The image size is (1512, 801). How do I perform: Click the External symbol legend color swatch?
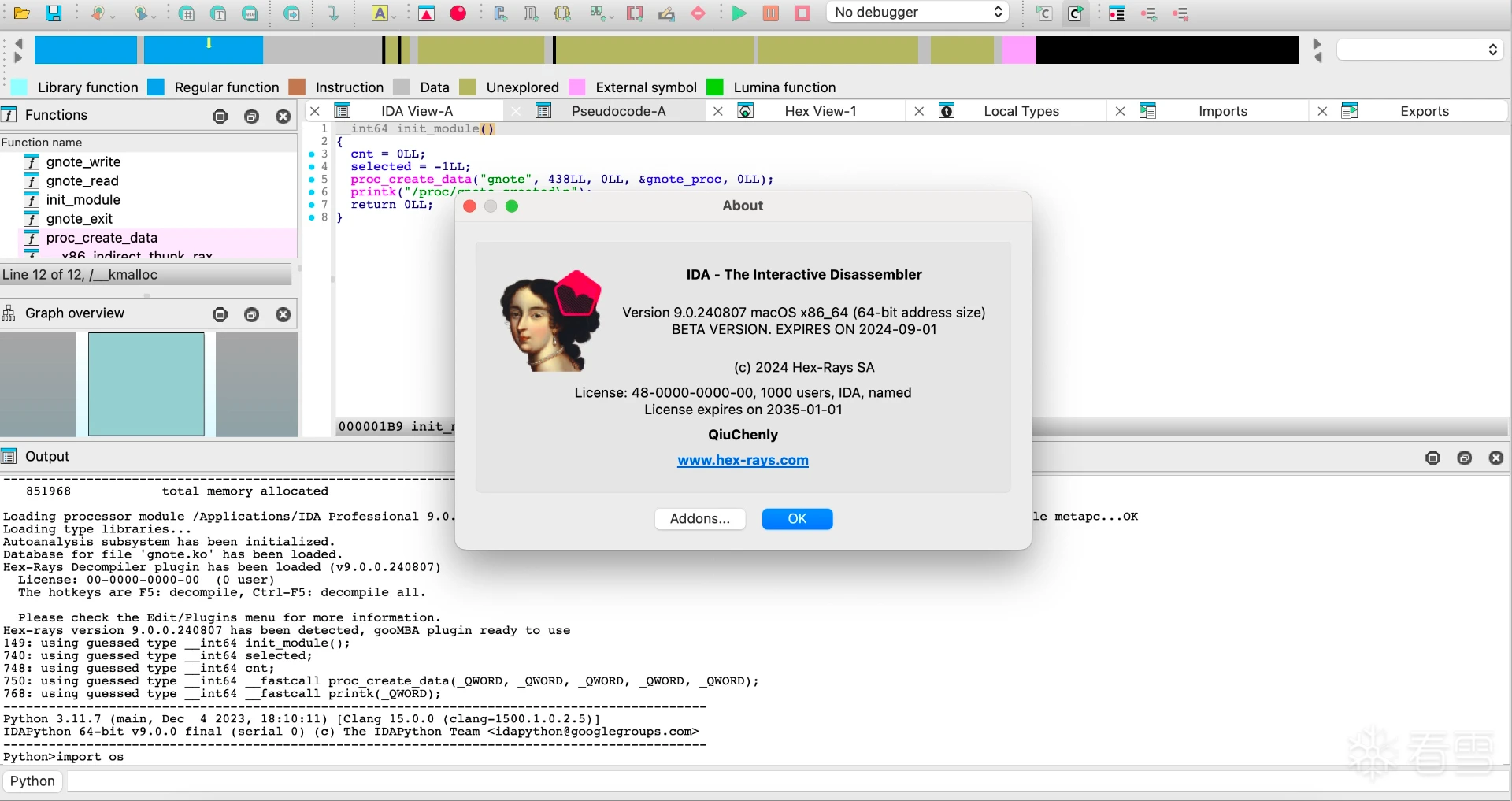pos(577,87)
